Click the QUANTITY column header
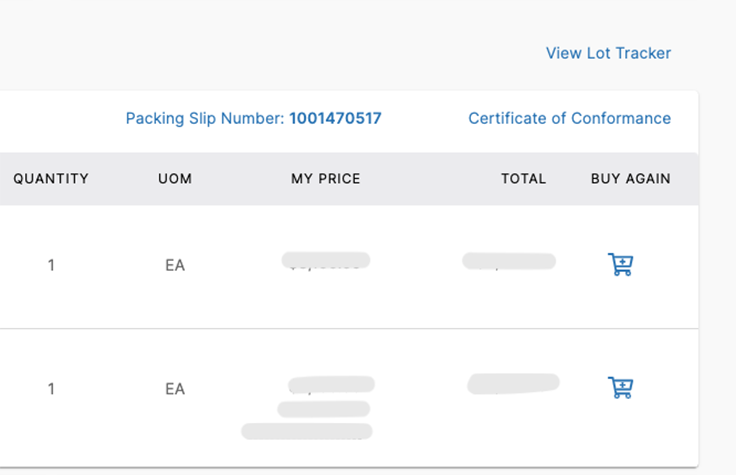Image resolution: width=736 pixels, height=475 pixels. click(x=51, y=179)
